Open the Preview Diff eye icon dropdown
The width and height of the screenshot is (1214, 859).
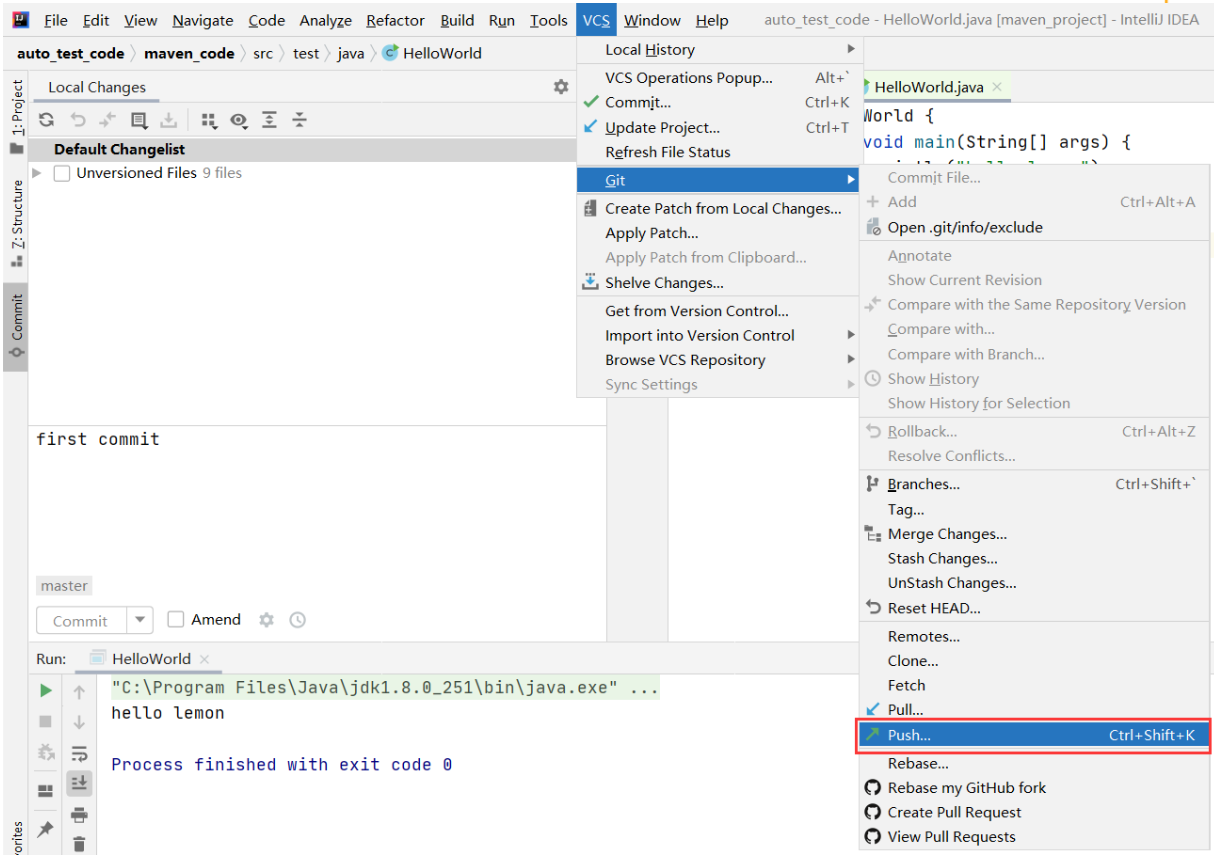coord(239,121)
